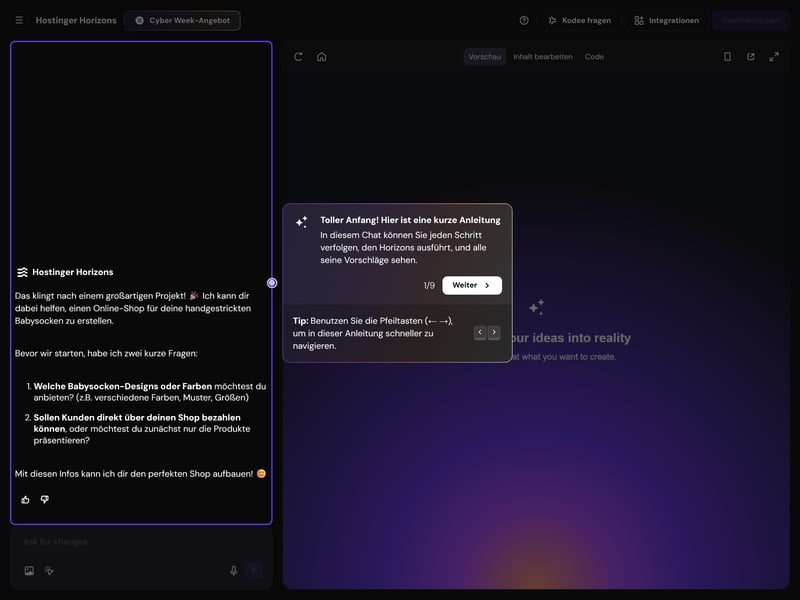Open the hamburger menu icon
This screenshot has width=800, height=600.
click(19, 20)
